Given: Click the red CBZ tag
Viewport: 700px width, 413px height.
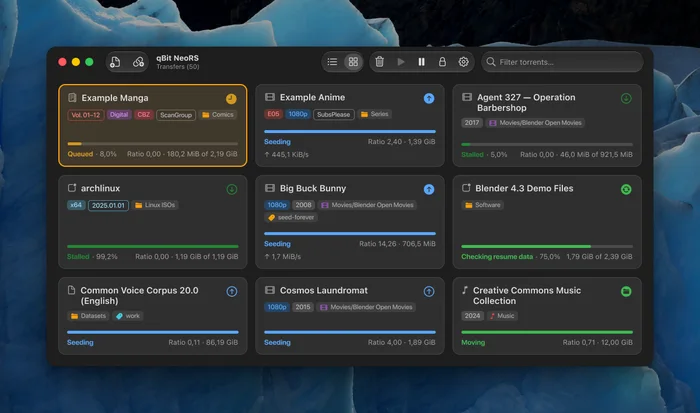Looking at the screenshot, I should tap(144, 115).
